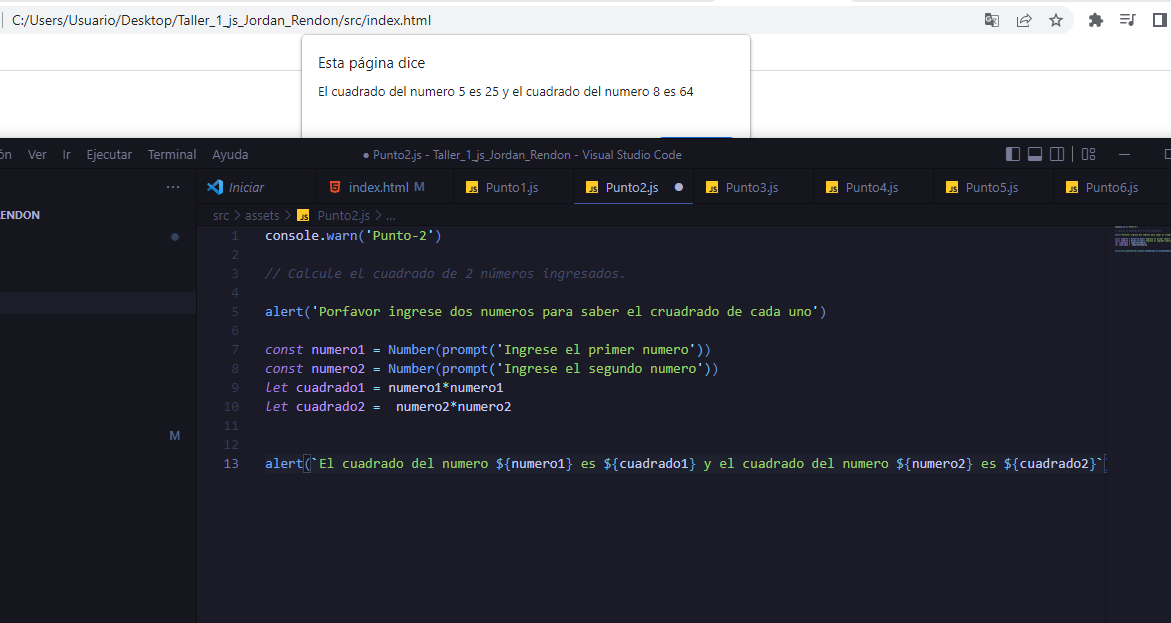Image resolution: width=1171 pixels, height=623 pixels.
Task: Switch to the Punto3.js tab
Action: tap(753, 187)
